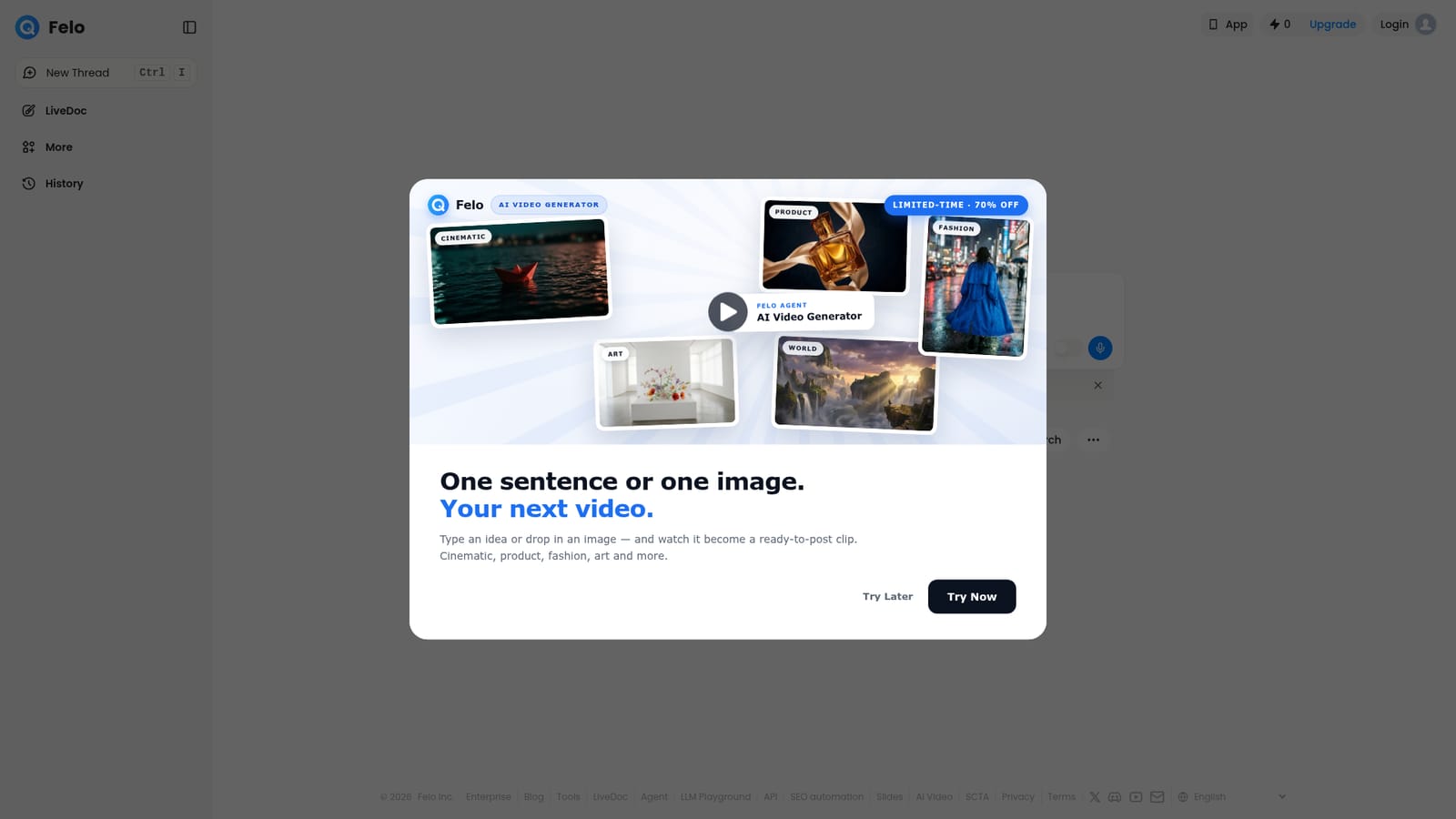
Task: Click the user avatar icon
Action: (x=1426, y=25)
